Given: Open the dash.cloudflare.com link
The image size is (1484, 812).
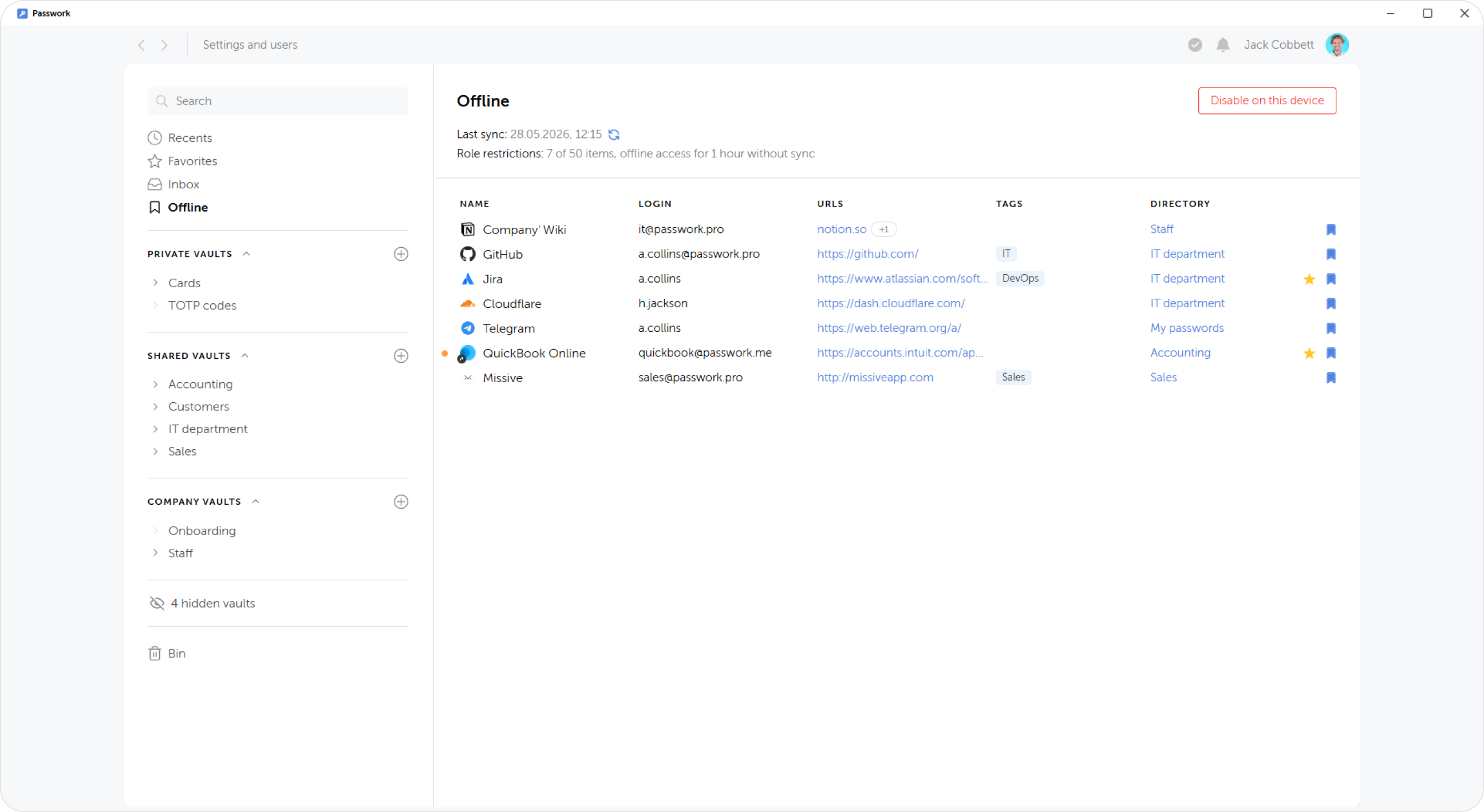Looking at the screenshot, I should tap(891, 303).
